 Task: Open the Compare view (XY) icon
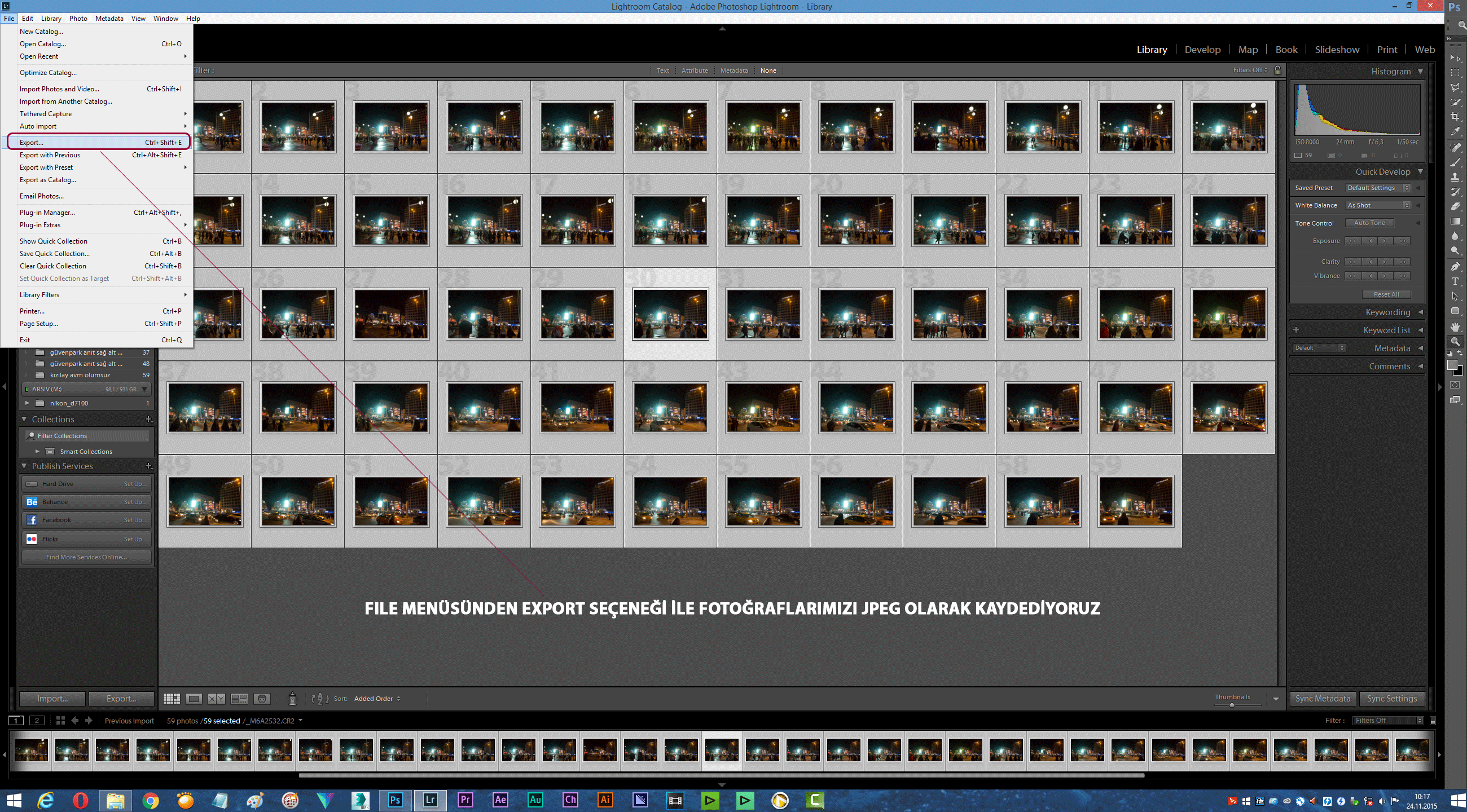[x=217, y=699]
